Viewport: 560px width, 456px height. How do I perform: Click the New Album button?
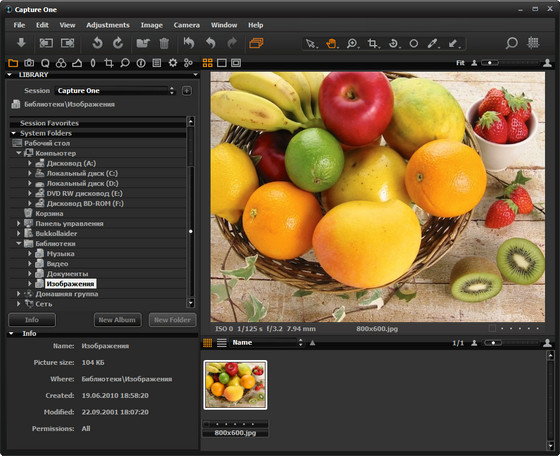click(x=117, y=320)
